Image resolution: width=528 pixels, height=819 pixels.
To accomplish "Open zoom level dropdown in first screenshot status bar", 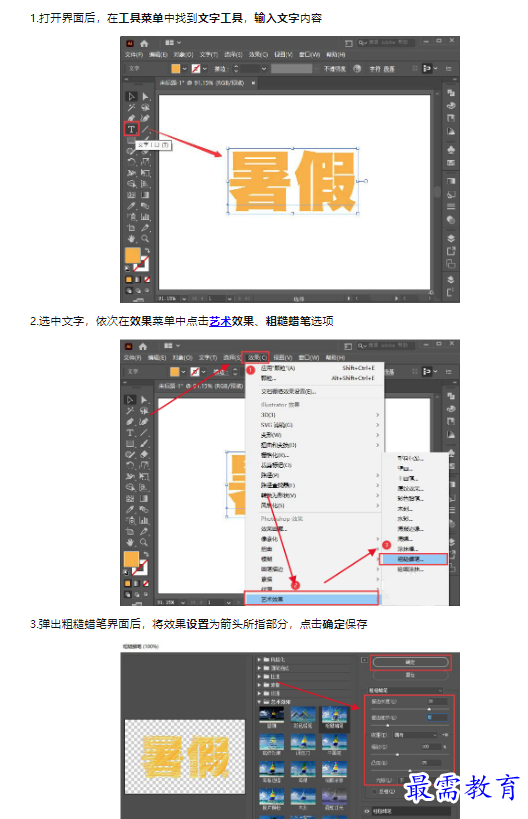I will tap(184, 298).
